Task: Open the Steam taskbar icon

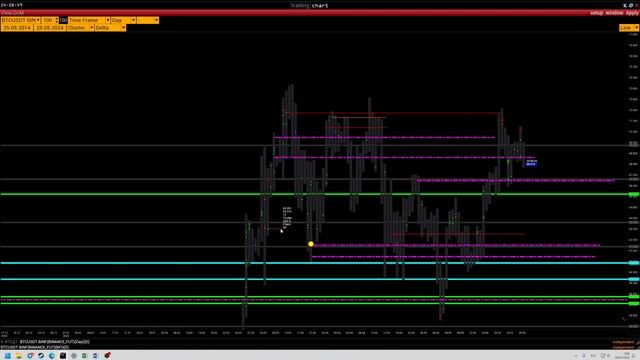Action: click(x=41, y=356)
